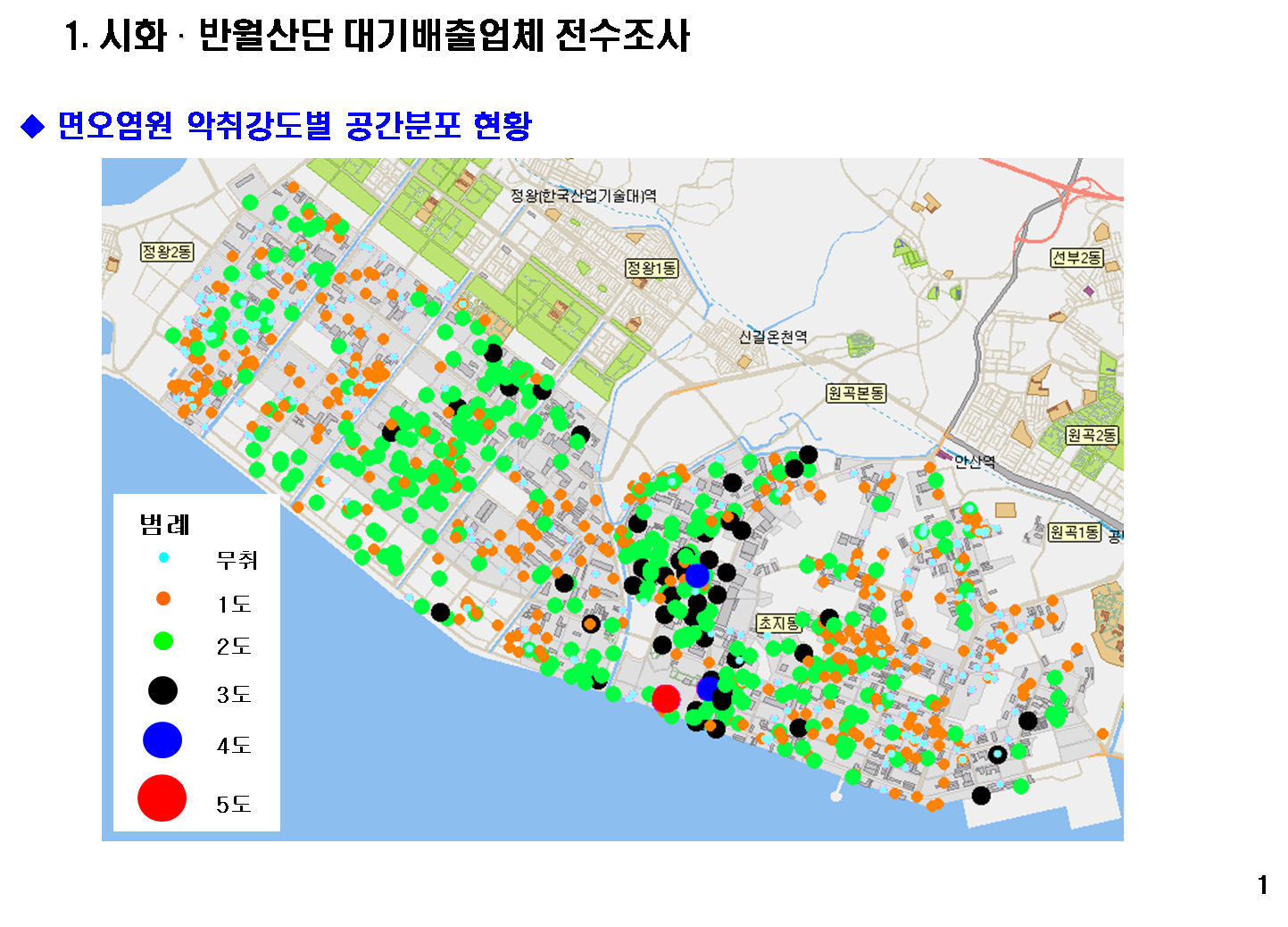This screenshot has height=927, width=1288.
Task: Click the 정왕(한국산업기술대)역 station label
Action: [x=584, y=196]
